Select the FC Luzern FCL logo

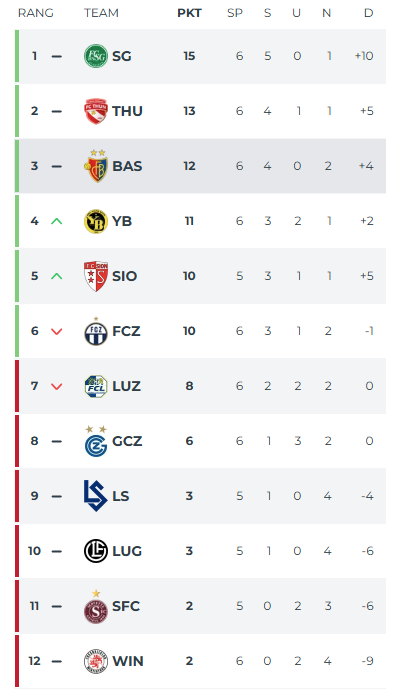coord(96,386)
